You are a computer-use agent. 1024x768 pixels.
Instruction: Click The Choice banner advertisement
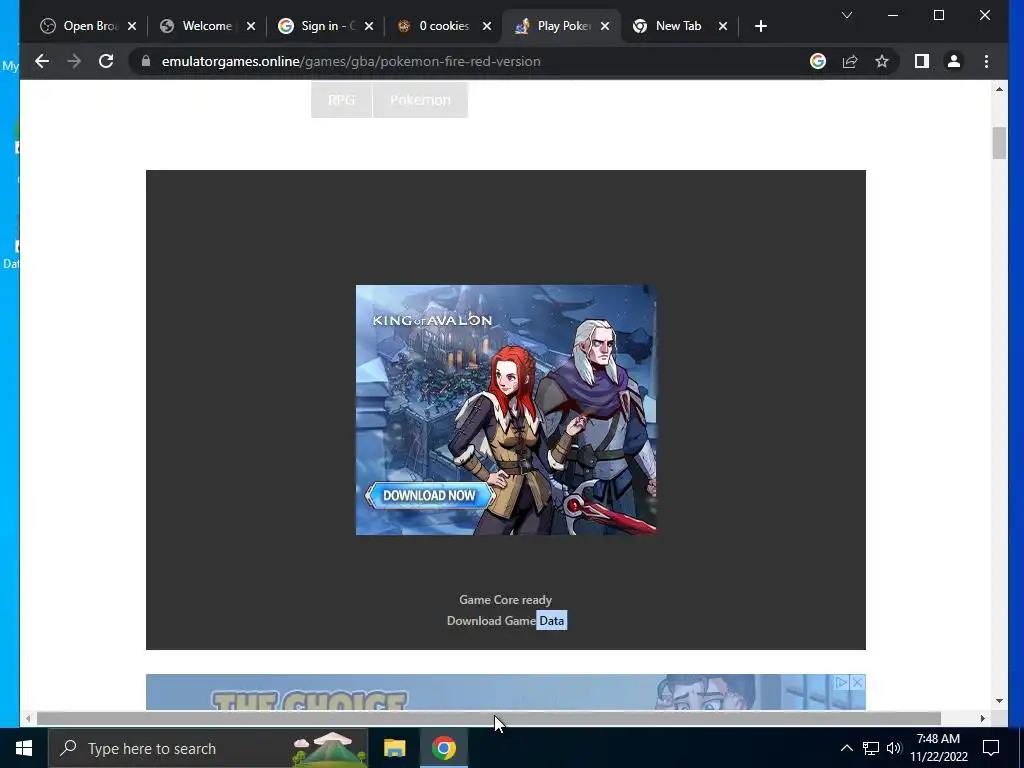pyautogui.click(x=505, y=692)
